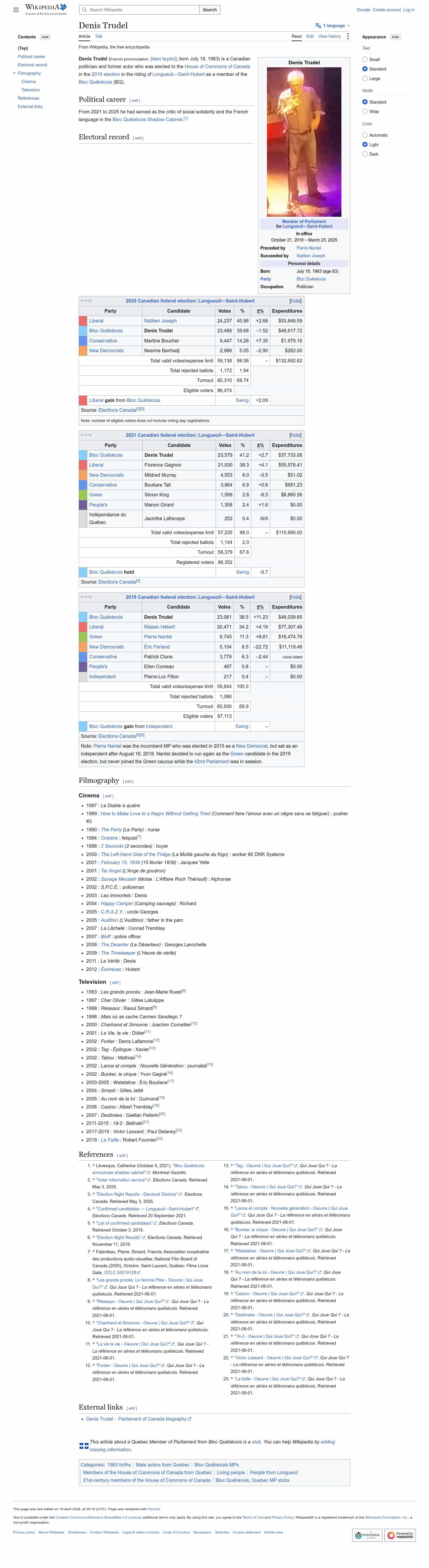Viewport: 429px width, 1568px height.
Task: Open the 'adding missing information' stub link
Action: click(213, 1446)
